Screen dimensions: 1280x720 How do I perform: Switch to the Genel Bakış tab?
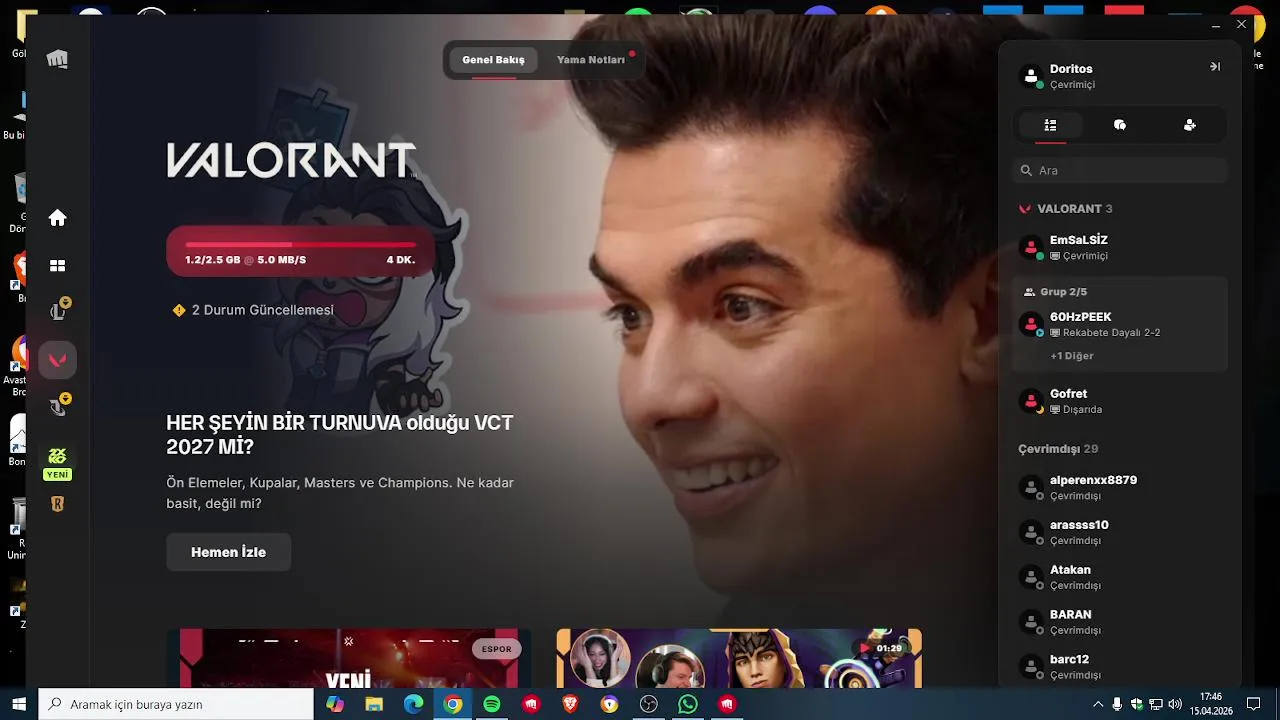[493, 60]
